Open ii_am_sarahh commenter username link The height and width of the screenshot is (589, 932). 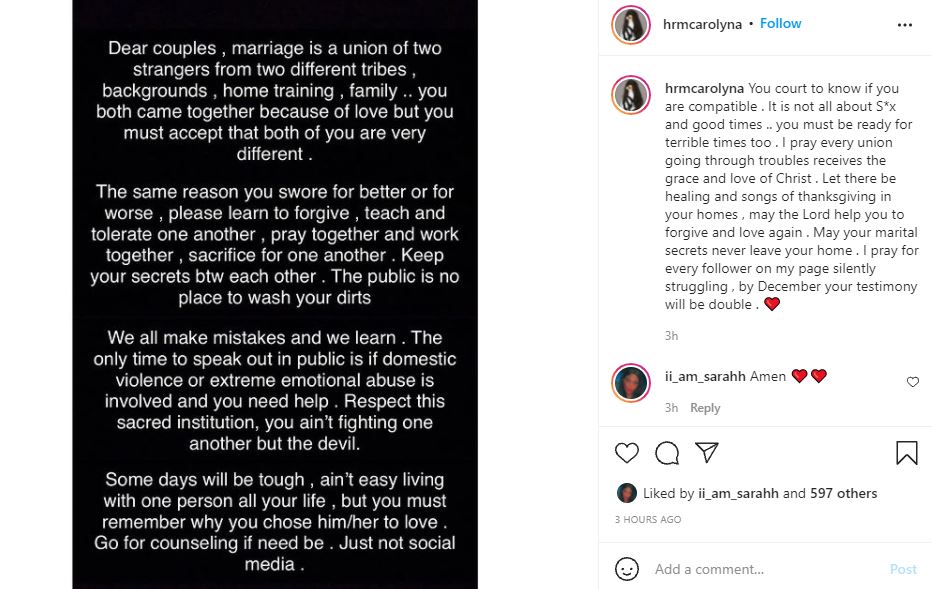pyautogui.click(x=705, y=376)
